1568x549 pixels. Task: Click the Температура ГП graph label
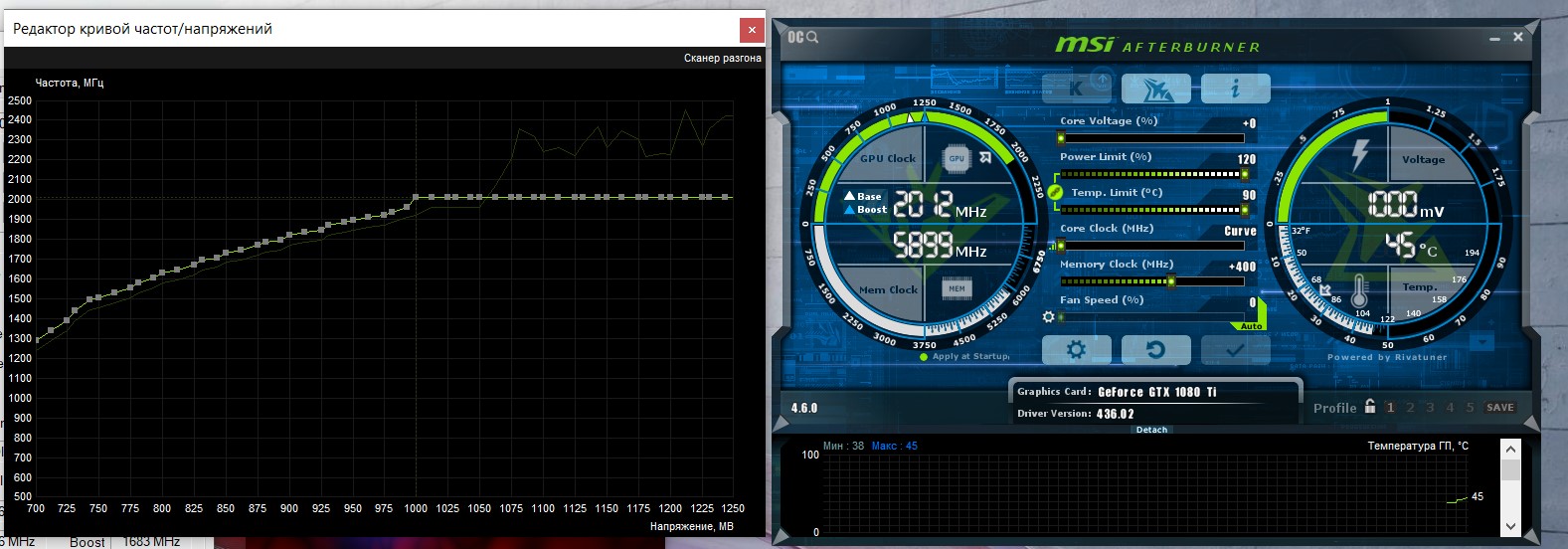(x=1418, y=446)
